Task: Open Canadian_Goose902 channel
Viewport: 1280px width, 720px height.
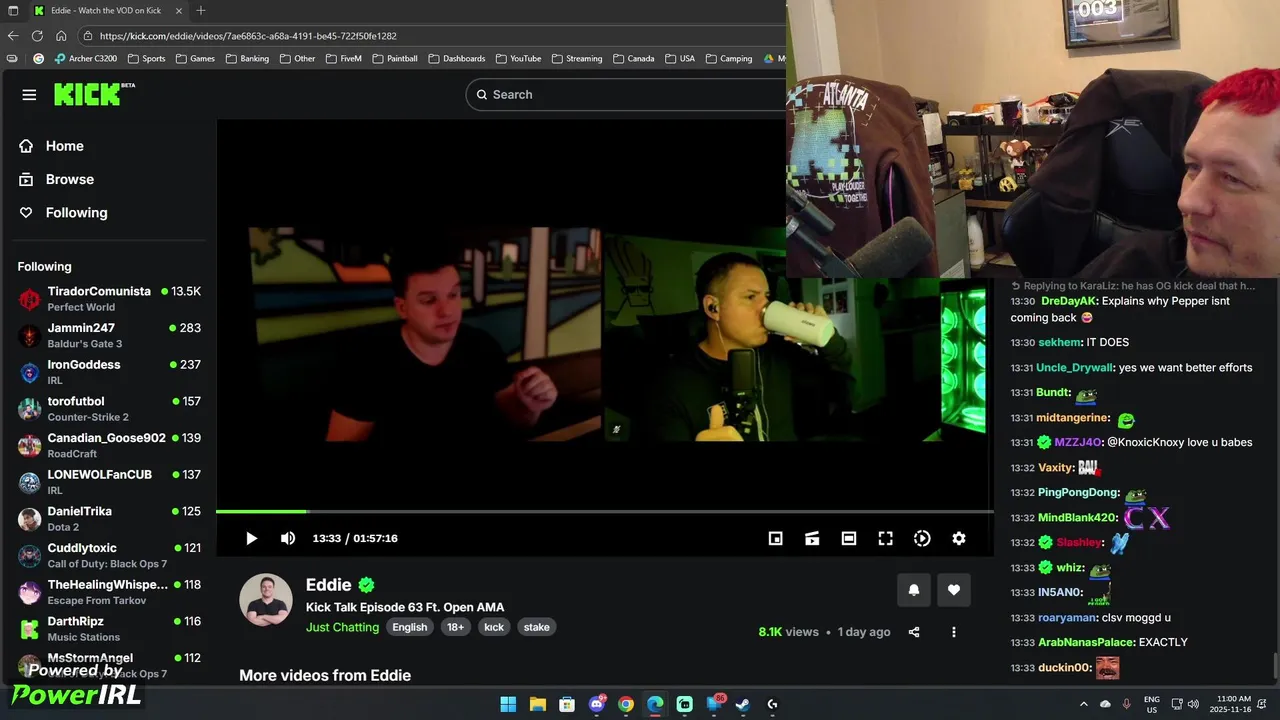Action: pyautogui.click(x=109, y=445)
